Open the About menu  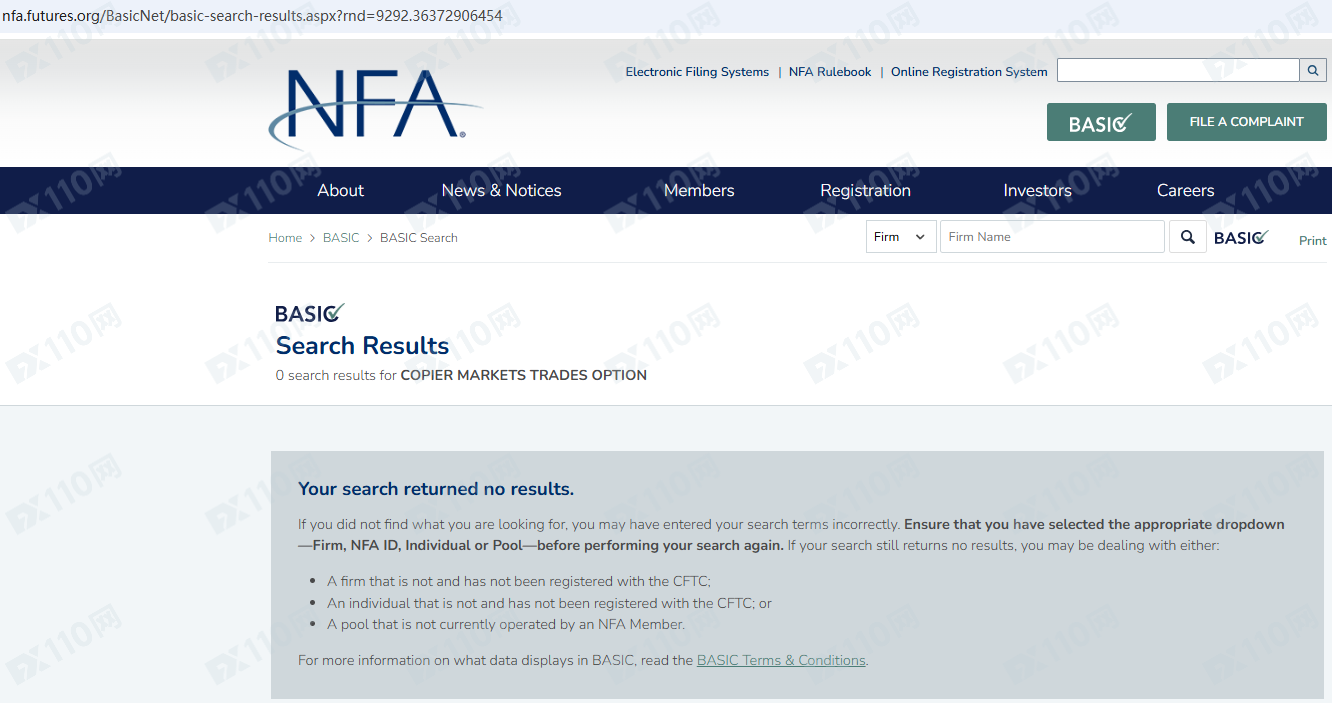pyautogui.click(x=340, y=190)
